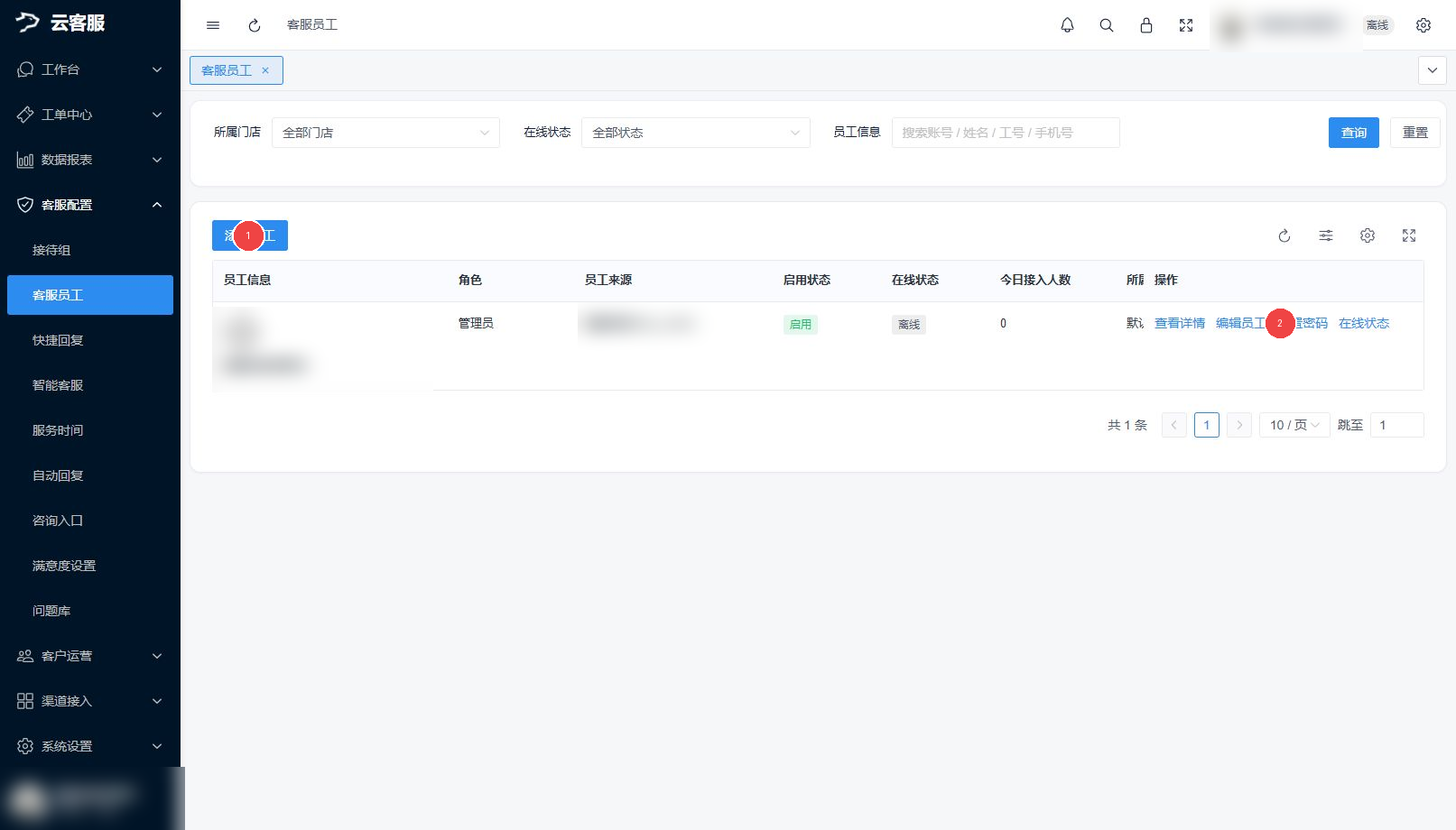
Task: Select 服务时间 in sidebar
Action: (90, 430)
